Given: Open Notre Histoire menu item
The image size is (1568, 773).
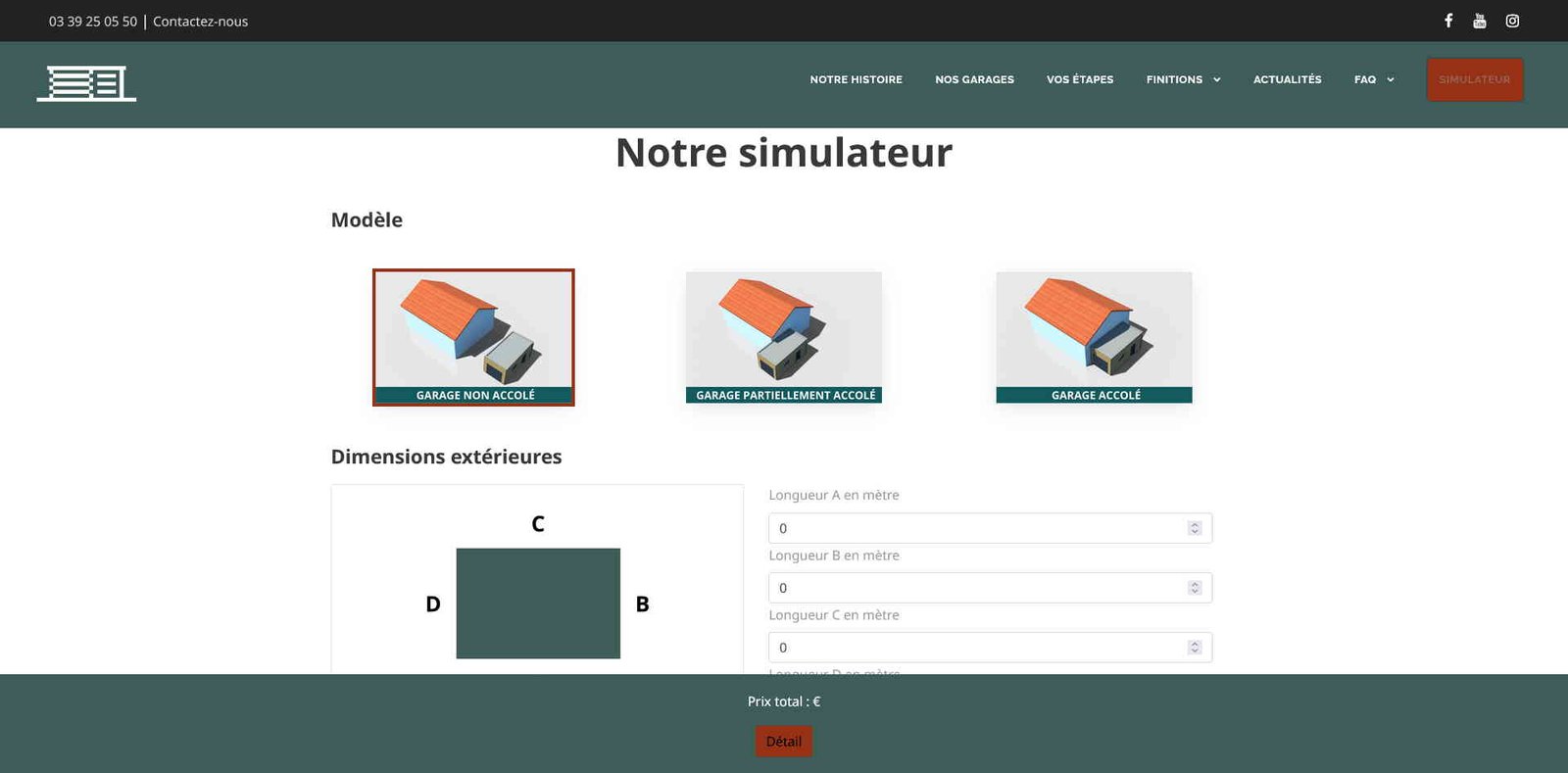Looking at the screenshot, I should [856, 79].
